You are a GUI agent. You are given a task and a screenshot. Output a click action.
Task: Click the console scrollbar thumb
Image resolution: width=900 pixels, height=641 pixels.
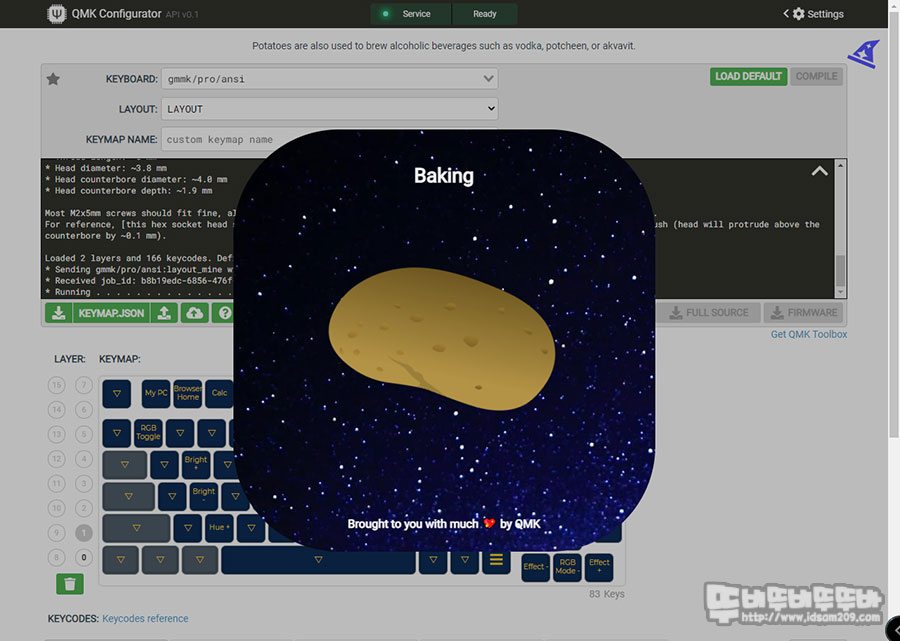(840, 270)
